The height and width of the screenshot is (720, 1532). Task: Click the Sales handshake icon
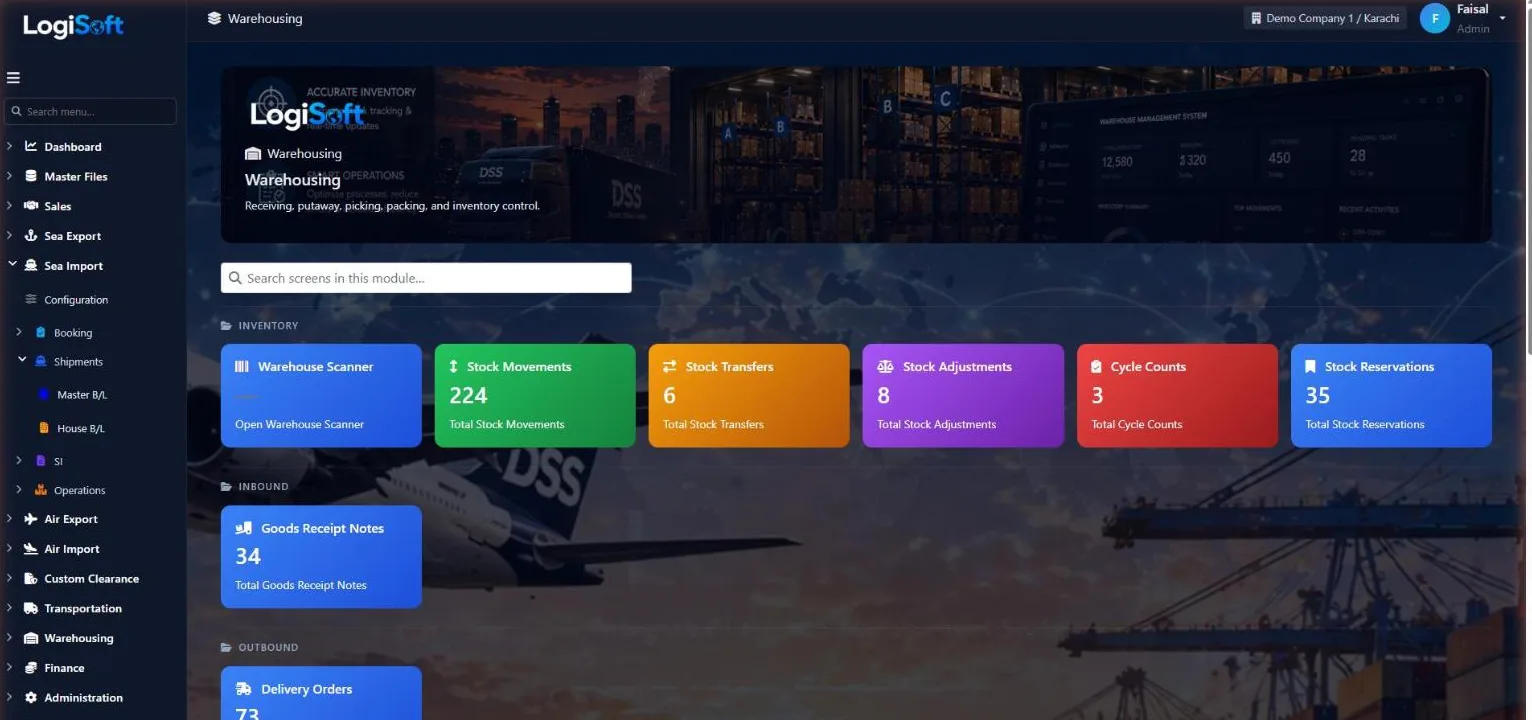click(31, 206)
